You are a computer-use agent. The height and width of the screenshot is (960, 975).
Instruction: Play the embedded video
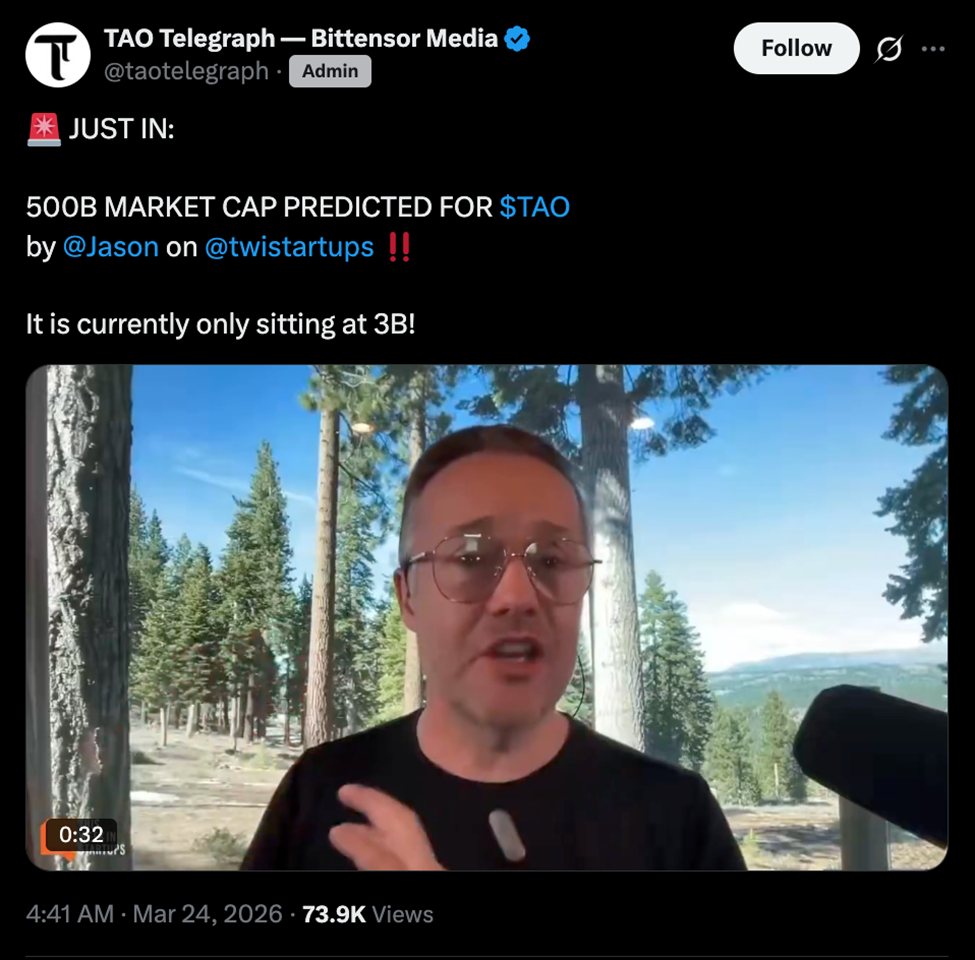click(x=487, y=617)
